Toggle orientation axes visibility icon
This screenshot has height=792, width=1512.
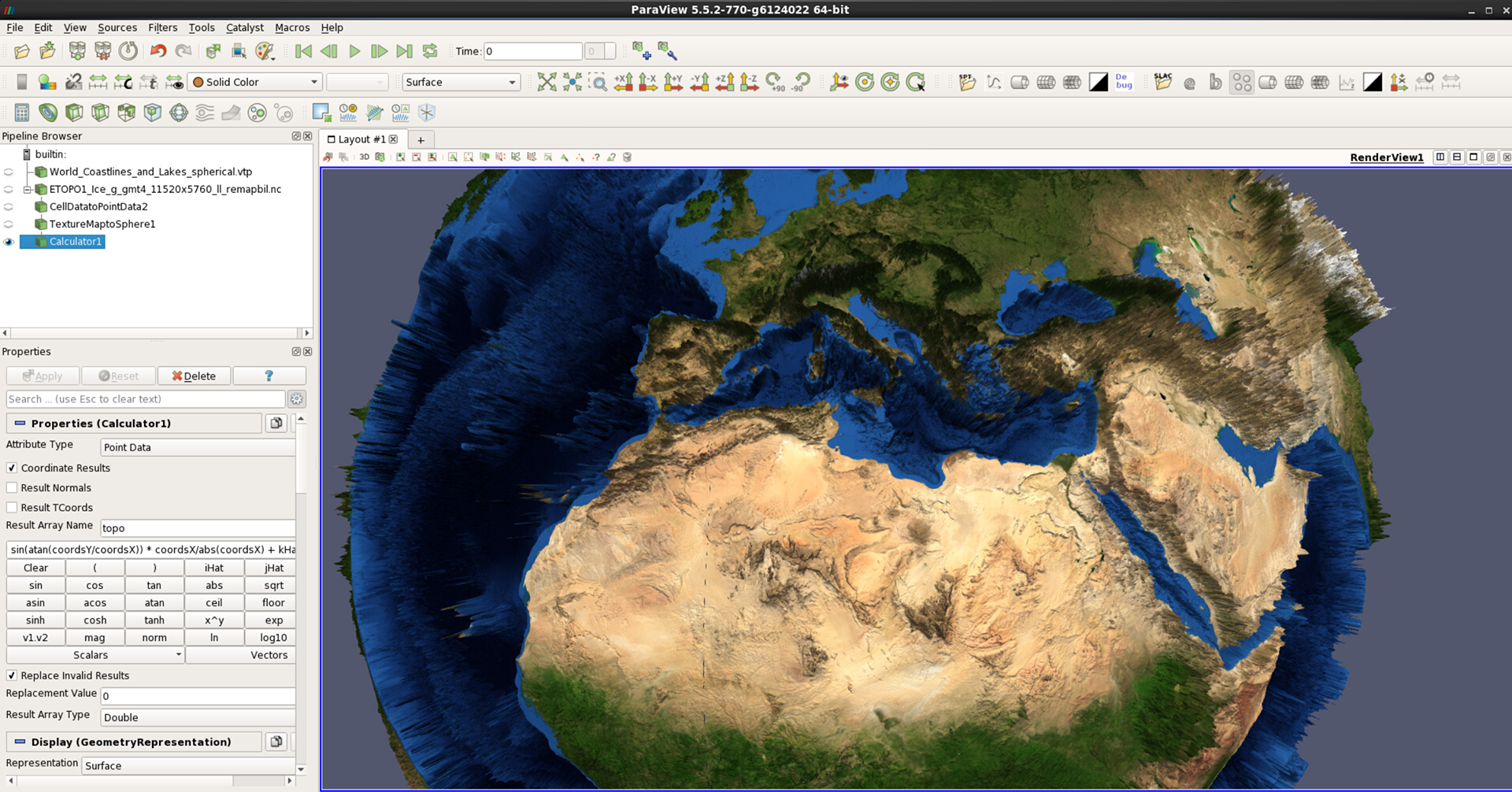pyautogui.click(x=839, y=82)
